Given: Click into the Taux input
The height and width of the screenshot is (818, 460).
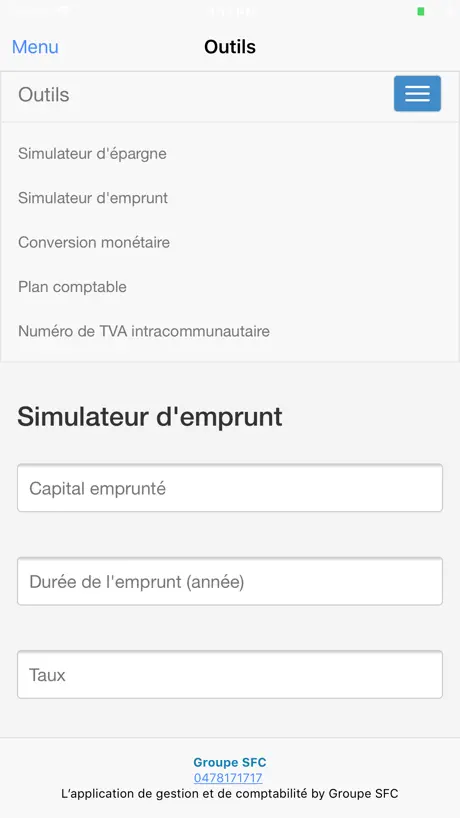Looking at the screenshot, I should pyautogui.click(x=230, y=675).
